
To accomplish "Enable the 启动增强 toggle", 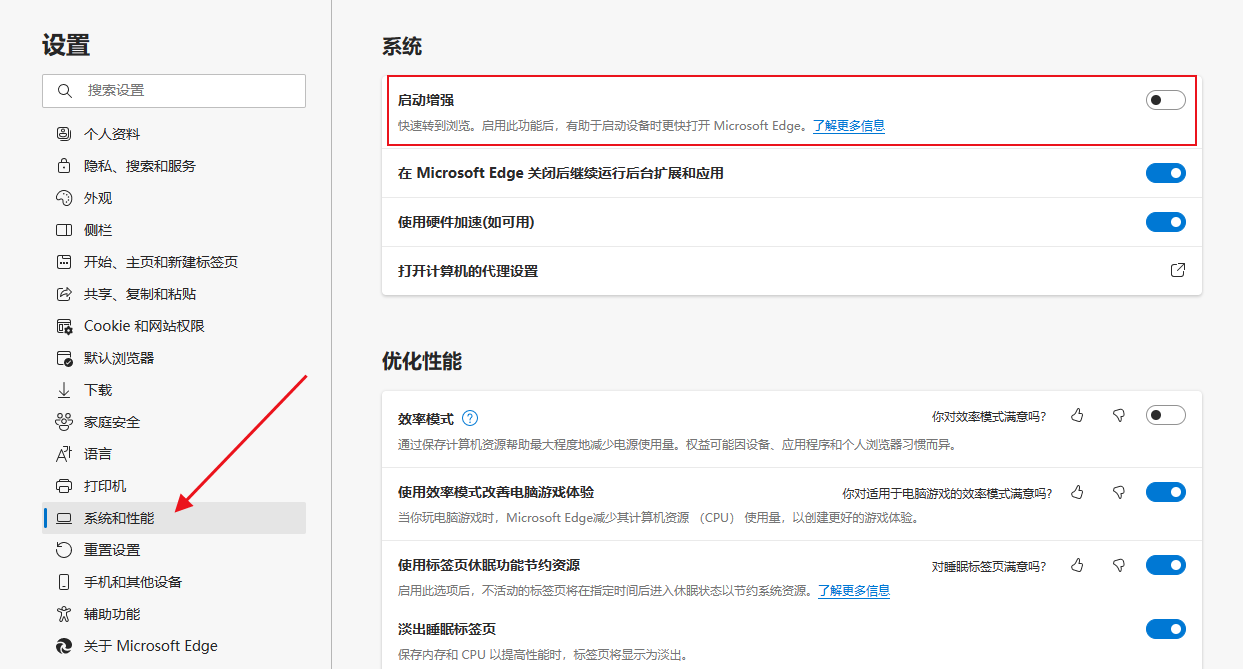I will (1166, 100).
